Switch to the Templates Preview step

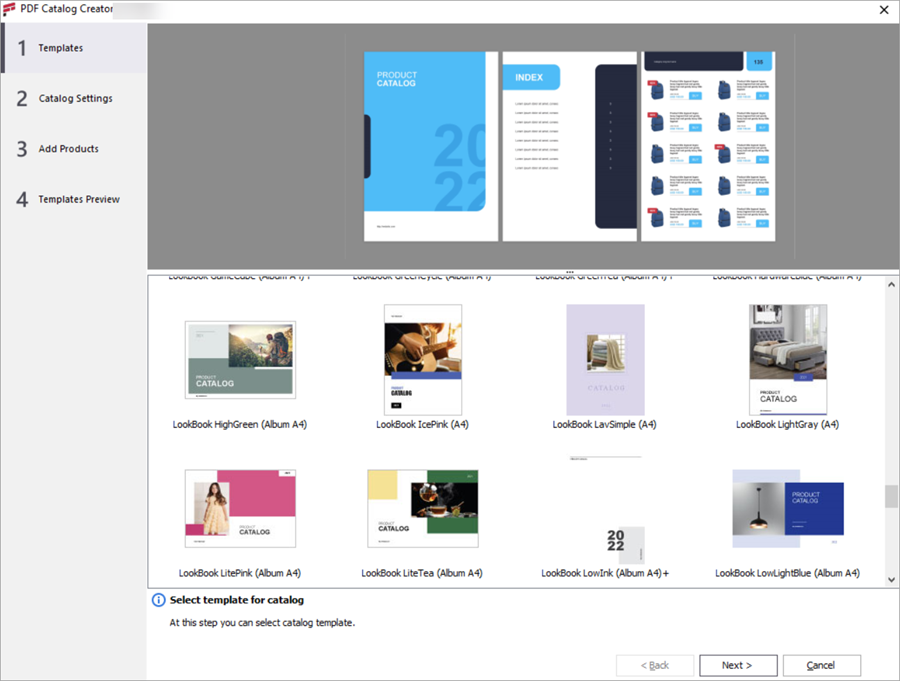70,199
